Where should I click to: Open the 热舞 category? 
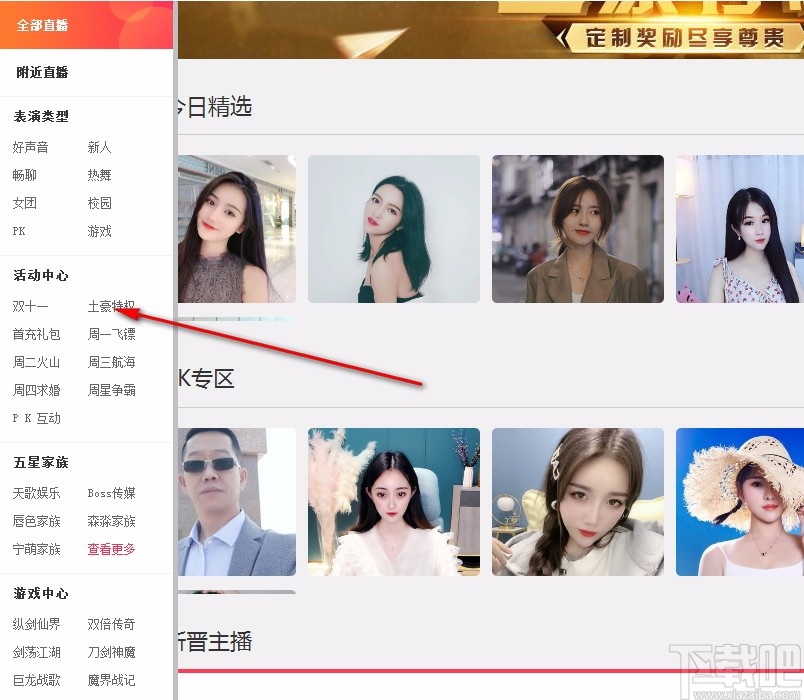pos(99,175)
